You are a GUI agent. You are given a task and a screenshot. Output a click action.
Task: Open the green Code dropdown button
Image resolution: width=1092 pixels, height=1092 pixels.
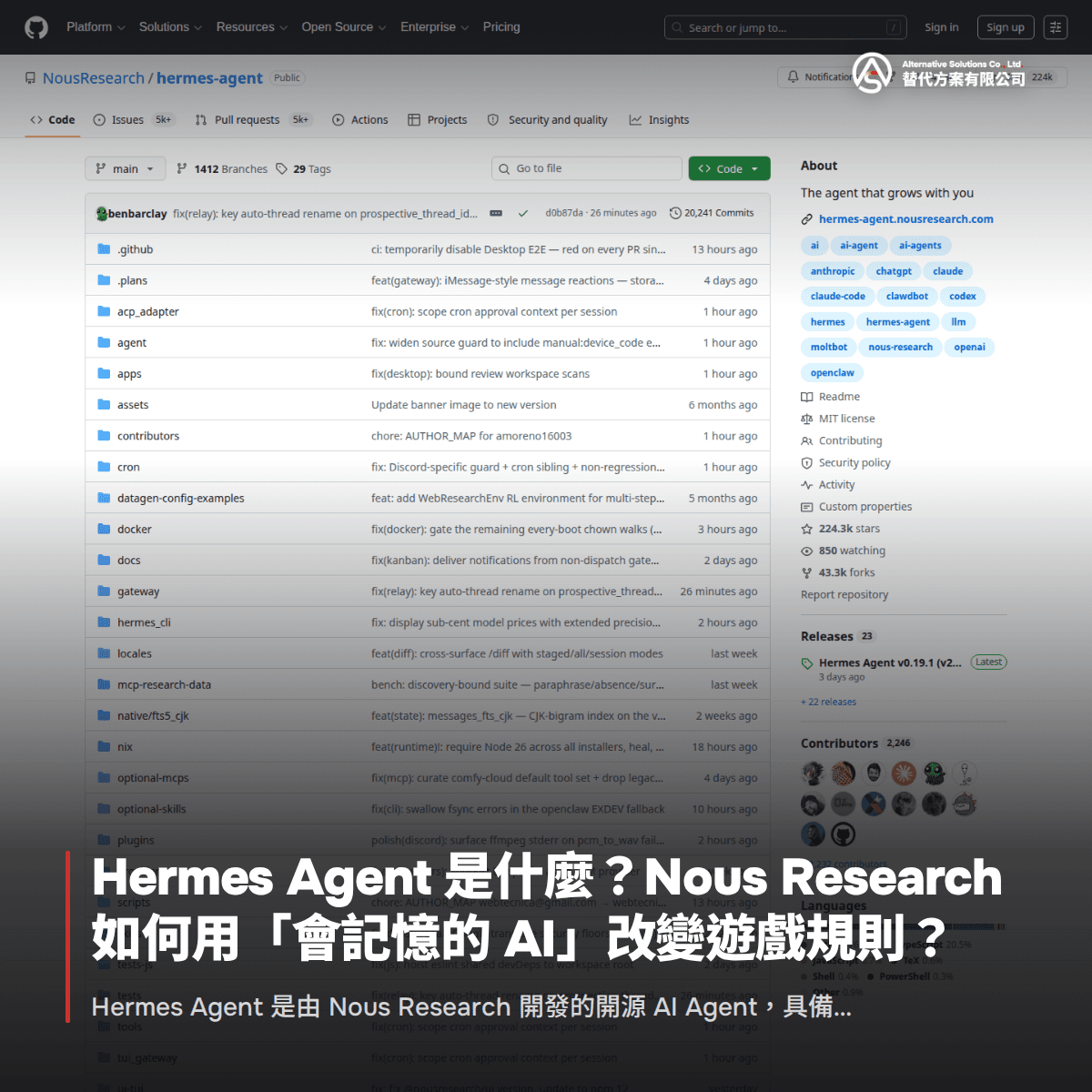coord(730,168)
